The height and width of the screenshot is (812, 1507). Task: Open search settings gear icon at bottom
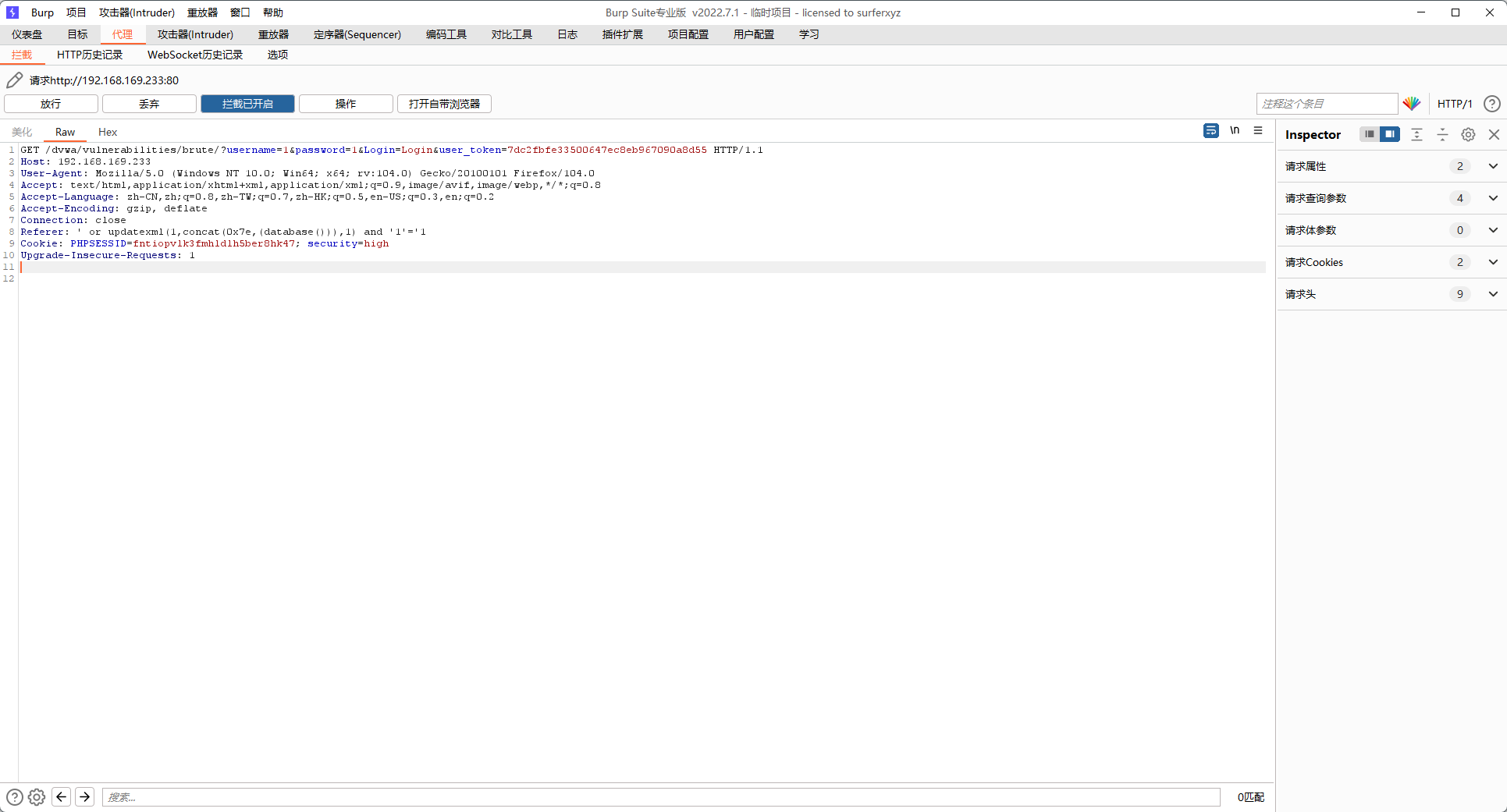pos(37,797)
